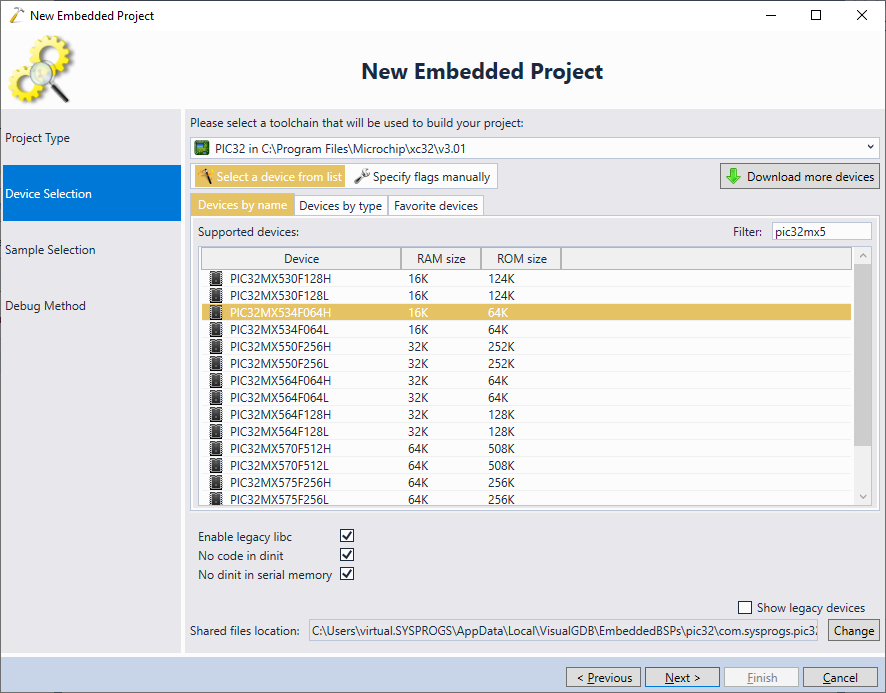Image resolution: width=886 pixels, height=693 pixels.
Task: Select device PIC32MX534F064L
Action: click(x=526, y=330)
